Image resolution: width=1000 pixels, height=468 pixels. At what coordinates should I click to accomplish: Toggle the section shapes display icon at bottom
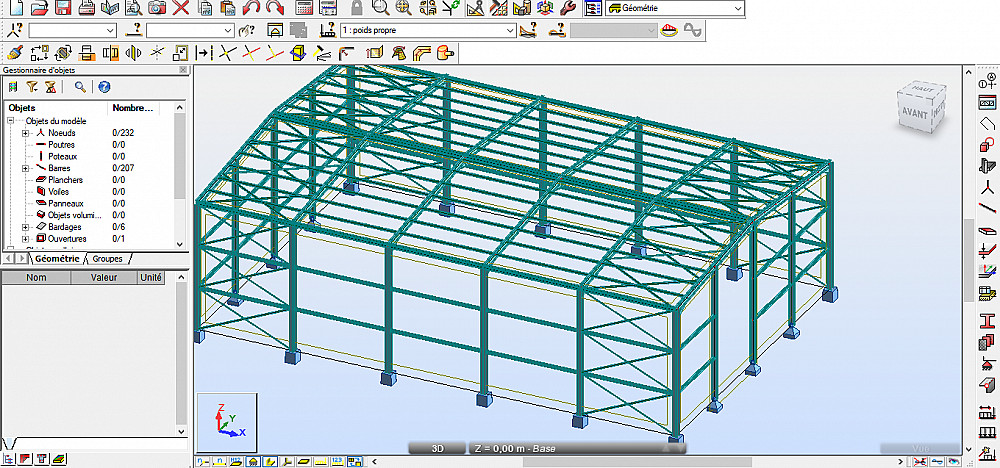pyautogui.click(x=270, y=460)
